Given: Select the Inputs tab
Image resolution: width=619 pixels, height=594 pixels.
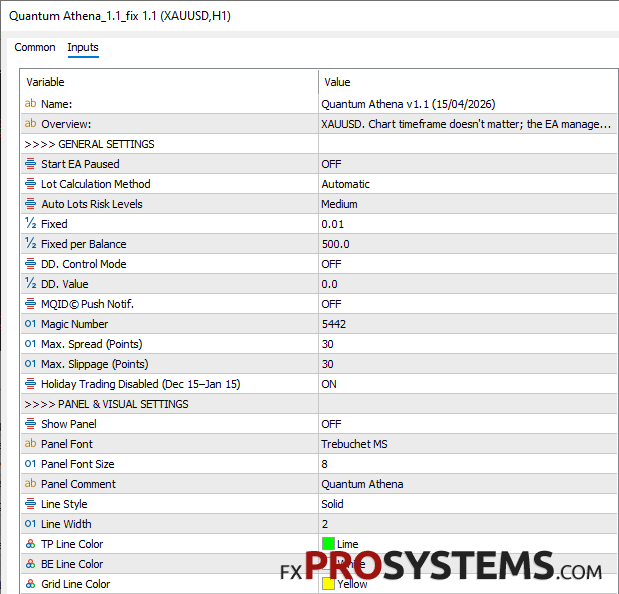Looking at the screenshot, I should coord(83,47).
